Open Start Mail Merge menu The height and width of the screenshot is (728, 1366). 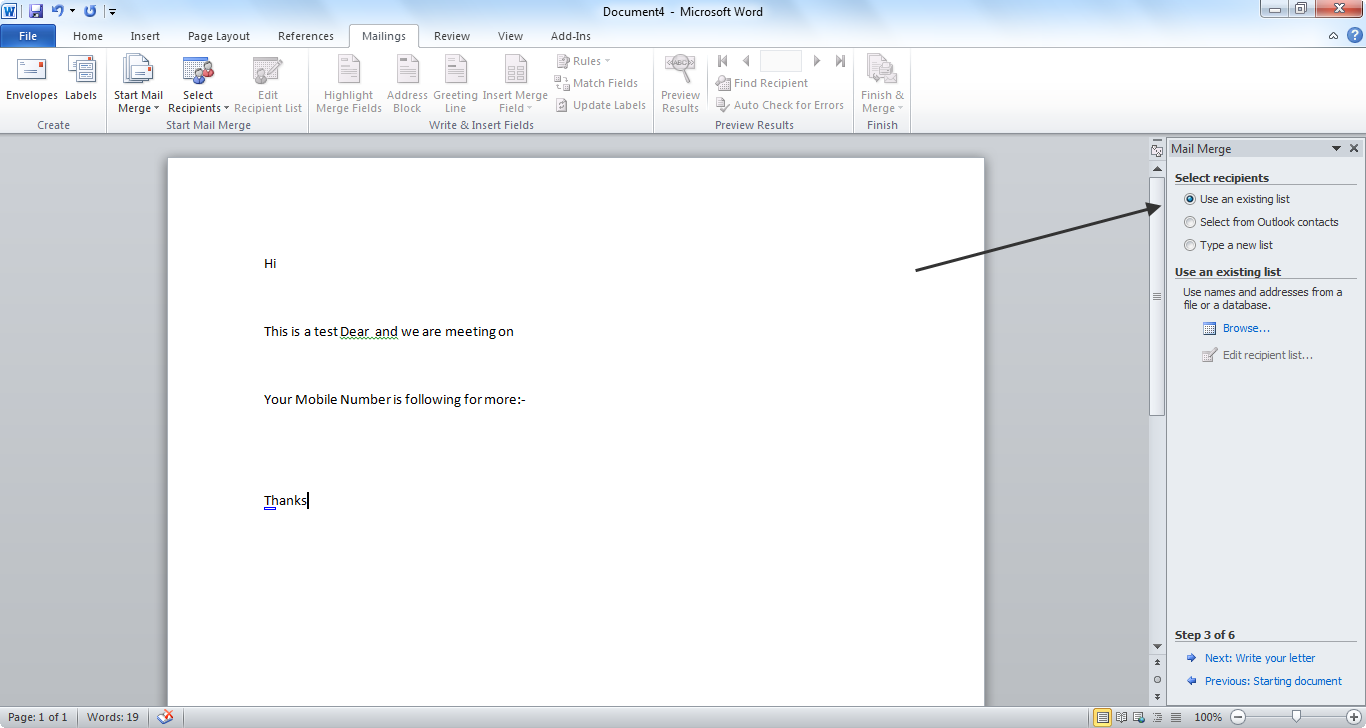click(138, 85)
